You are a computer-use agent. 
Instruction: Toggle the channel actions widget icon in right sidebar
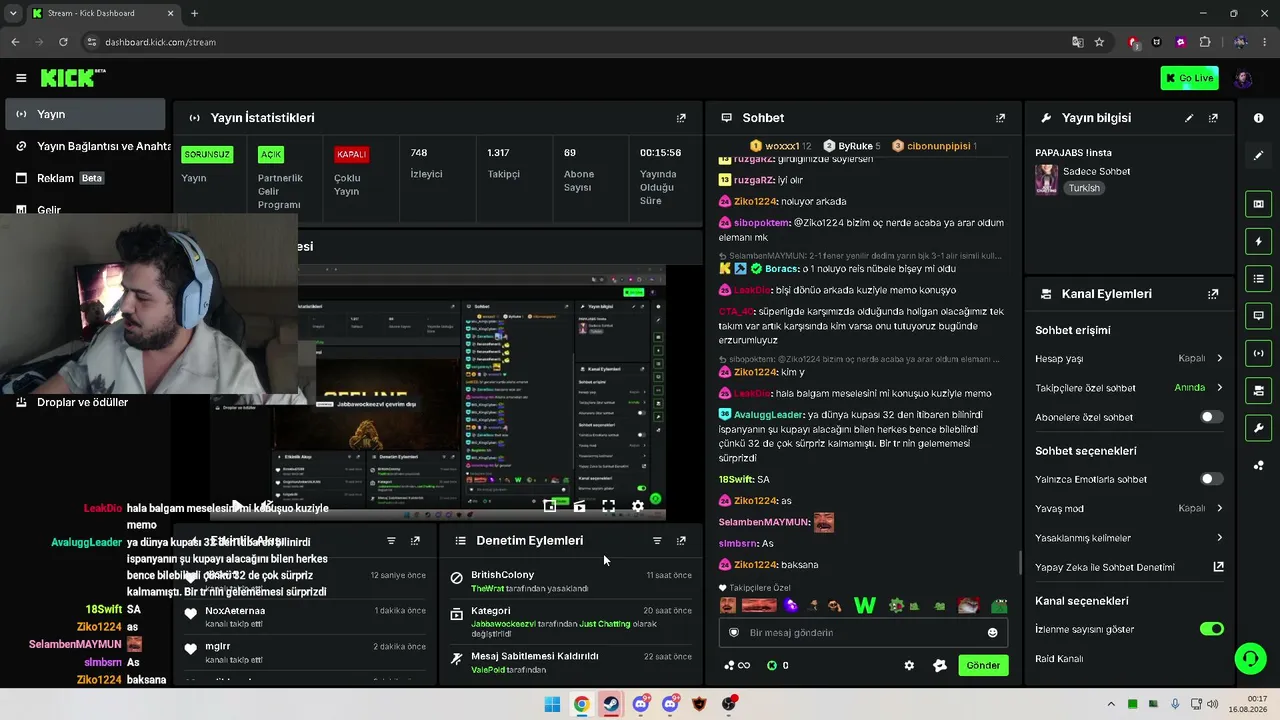pyautogui.click(x=1258, y=390)
